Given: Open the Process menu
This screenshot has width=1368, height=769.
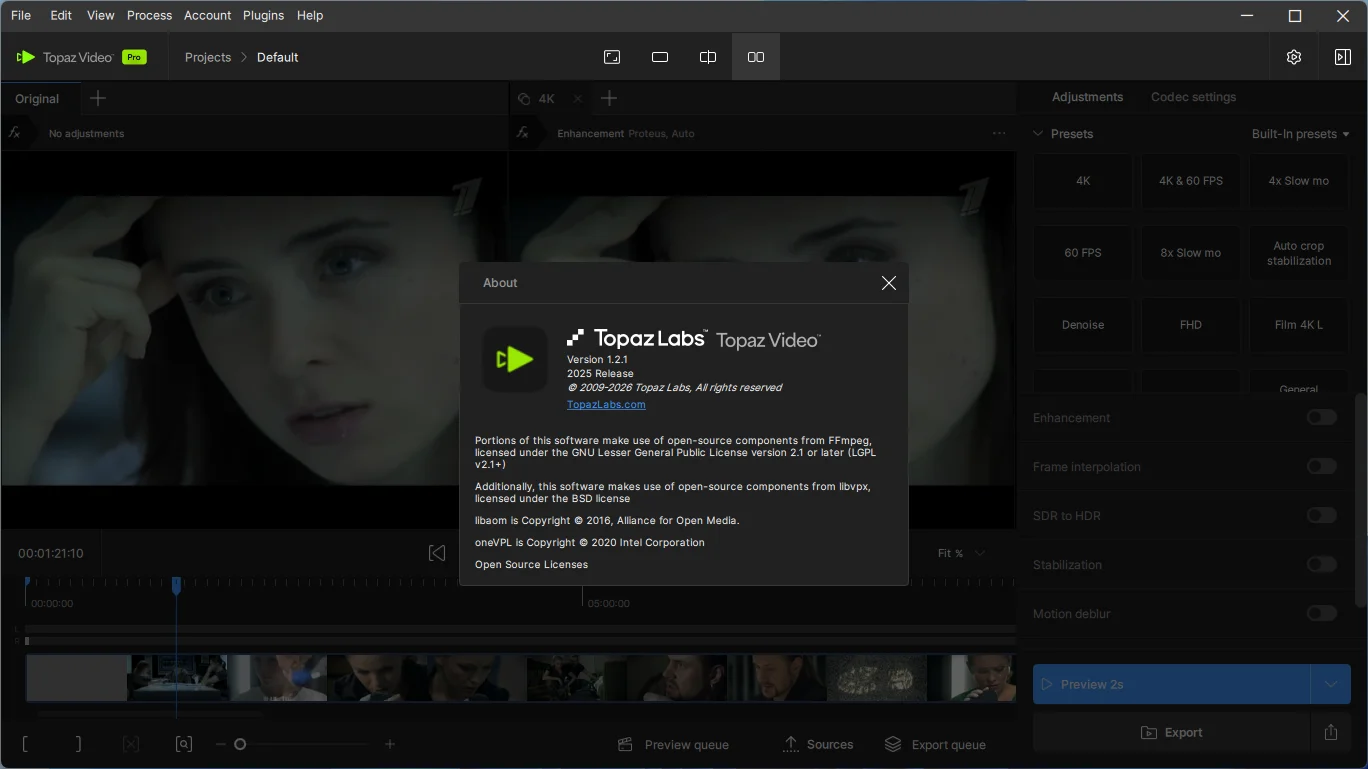Looking at the screenshot, I should coord(150,15).
